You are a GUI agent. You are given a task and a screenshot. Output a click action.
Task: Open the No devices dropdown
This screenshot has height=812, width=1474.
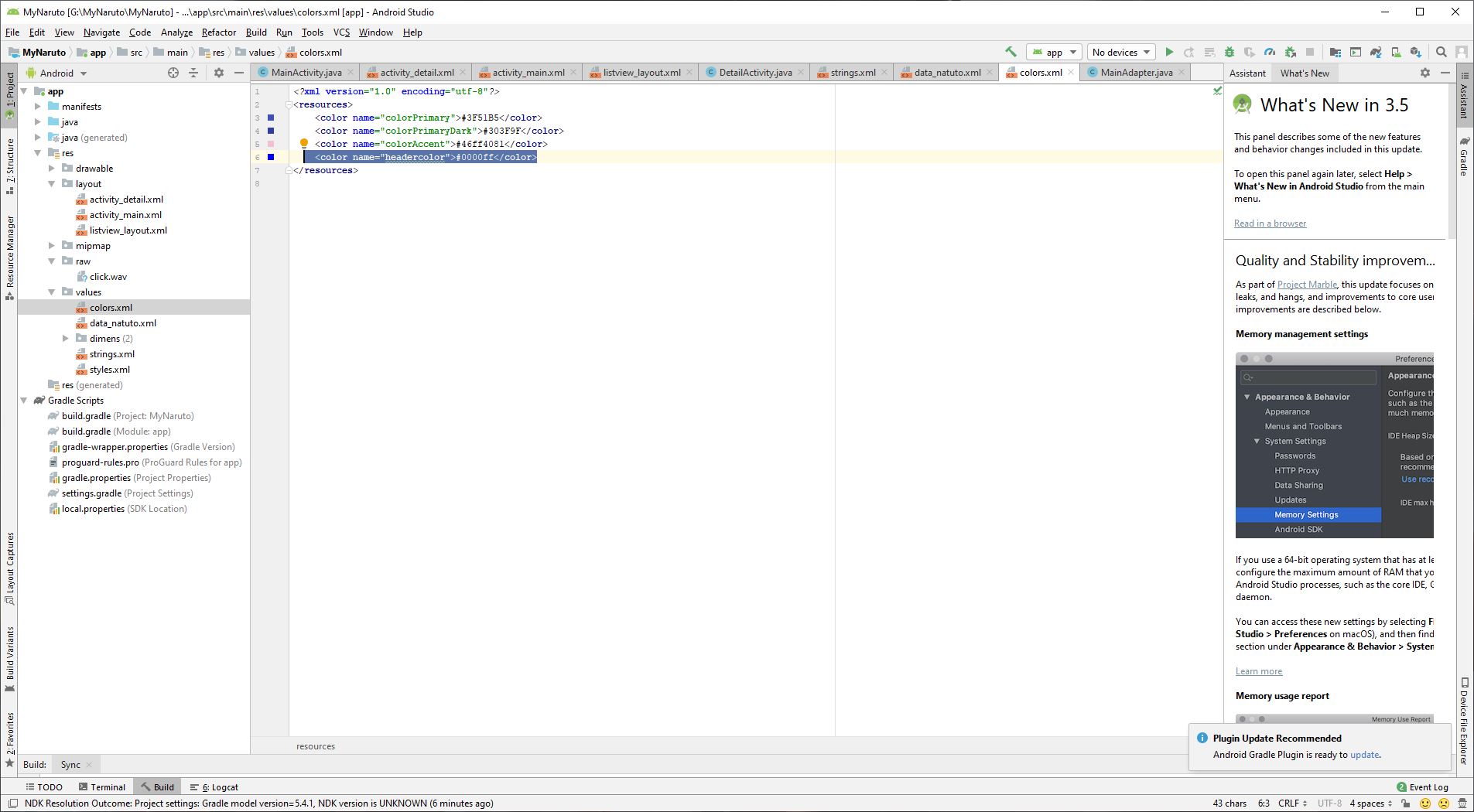(1121, 52)
